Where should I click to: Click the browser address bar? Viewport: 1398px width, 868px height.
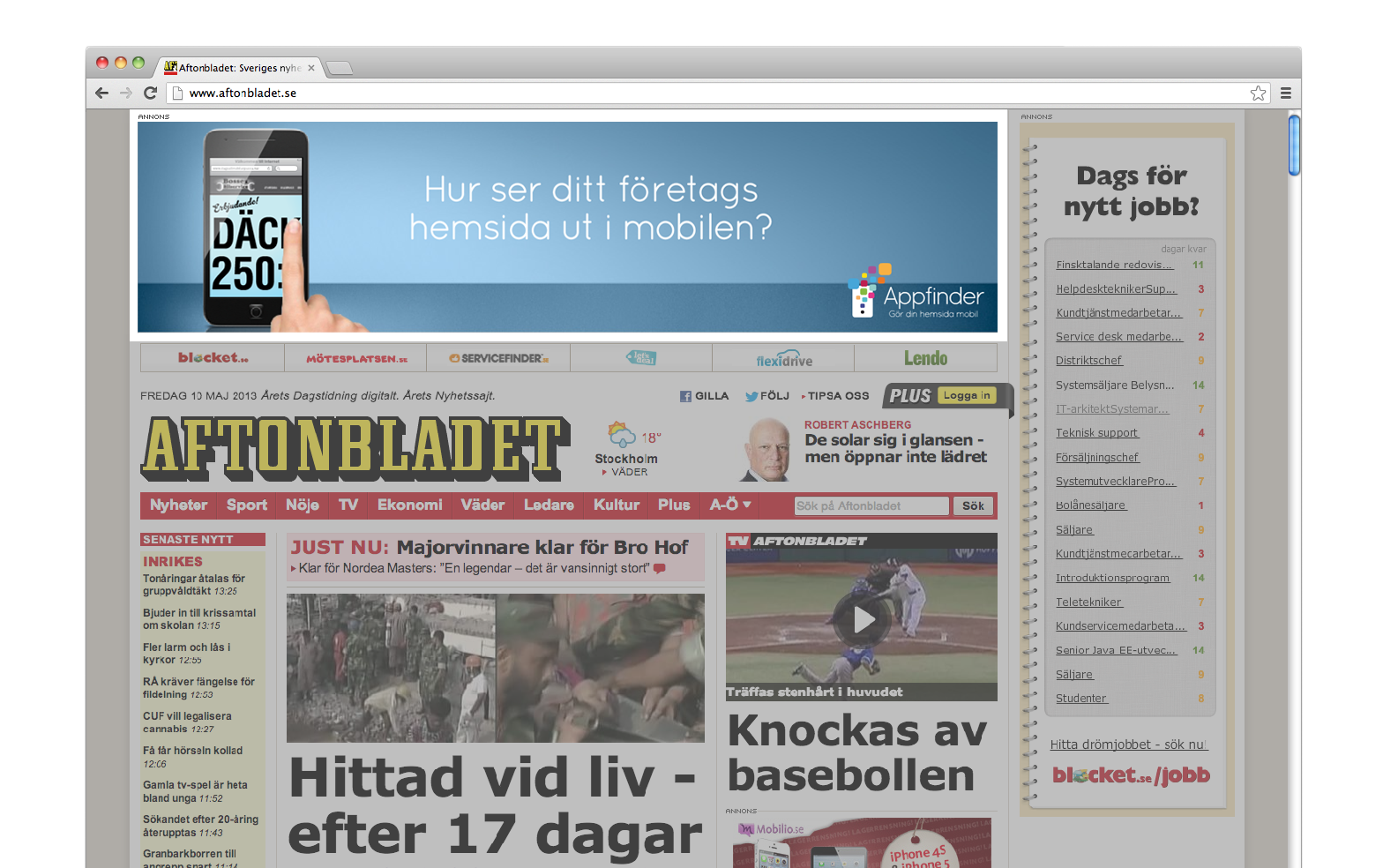click(718, 93)
